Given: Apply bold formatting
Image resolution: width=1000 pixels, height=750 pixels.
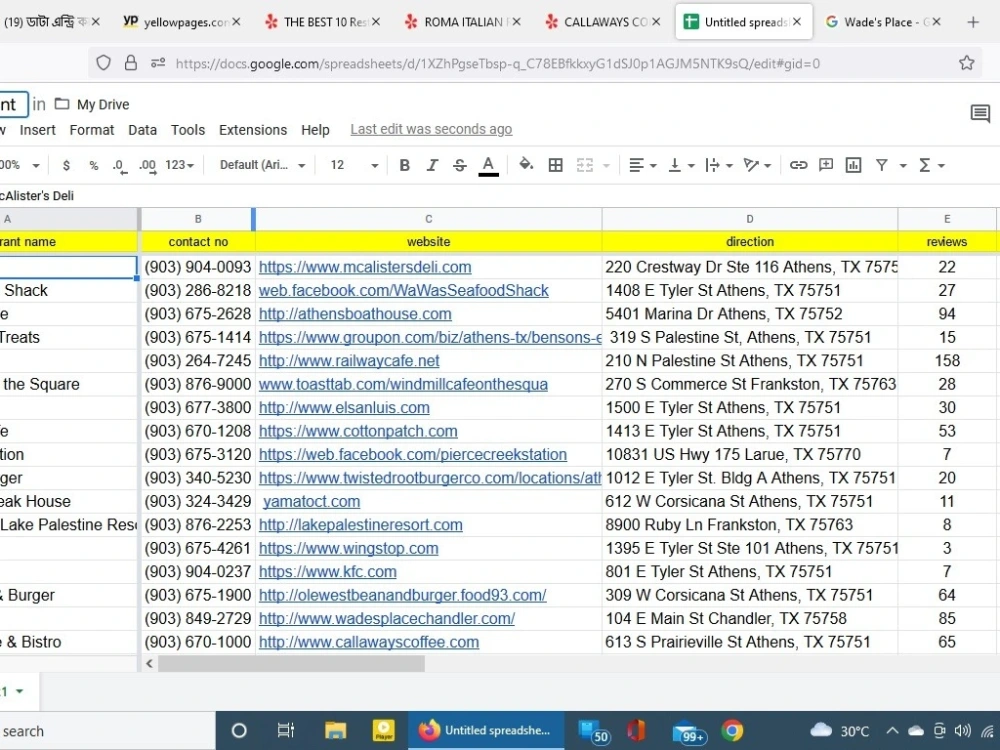Looking at the screenshot, I should click(404, 165).
